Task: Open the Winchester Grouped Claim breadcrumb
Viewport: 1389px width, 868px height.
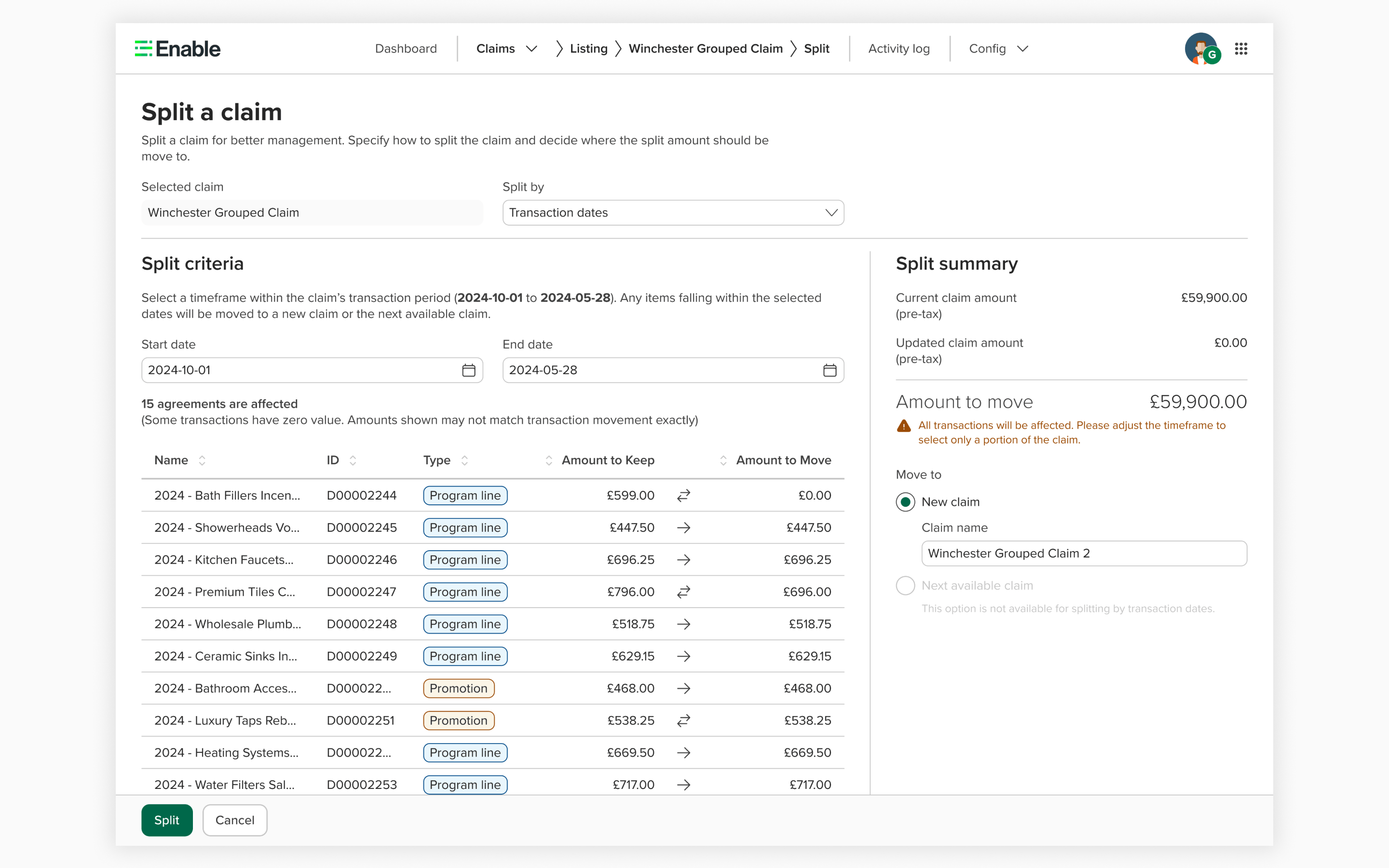Action: 706,48
